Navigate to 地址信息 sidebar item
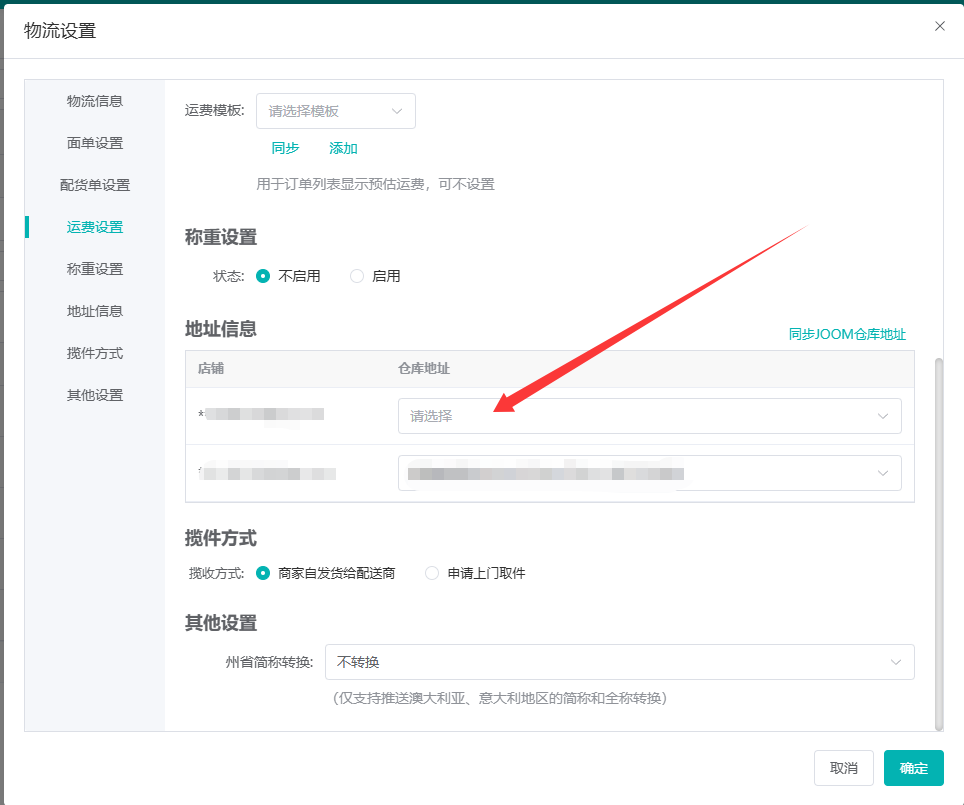This screenshot has width=964, height=805. (95, 311)
